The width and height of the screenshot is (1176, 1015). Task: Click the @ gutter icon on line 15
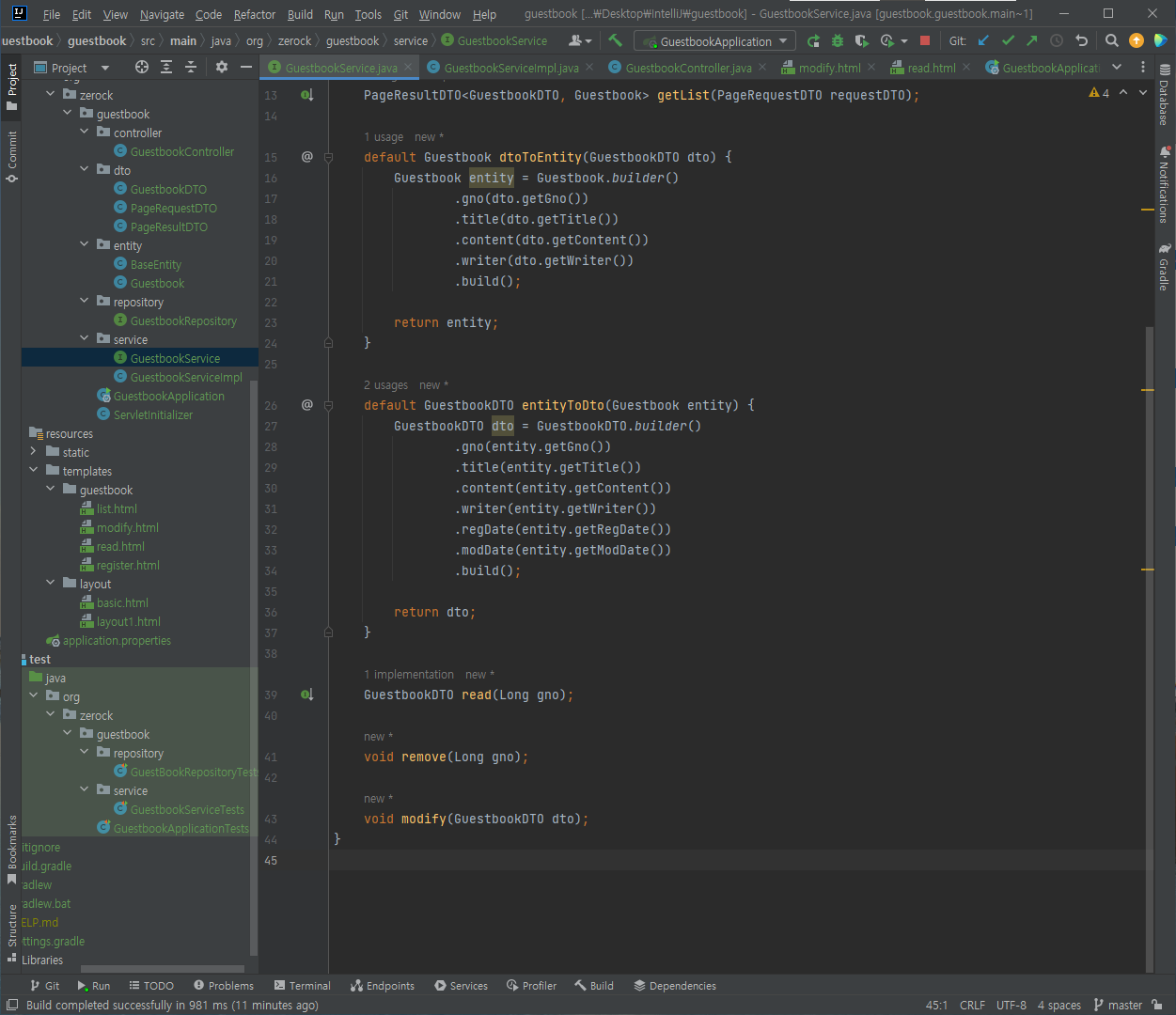pyautogui.click(x=306, y=157)
